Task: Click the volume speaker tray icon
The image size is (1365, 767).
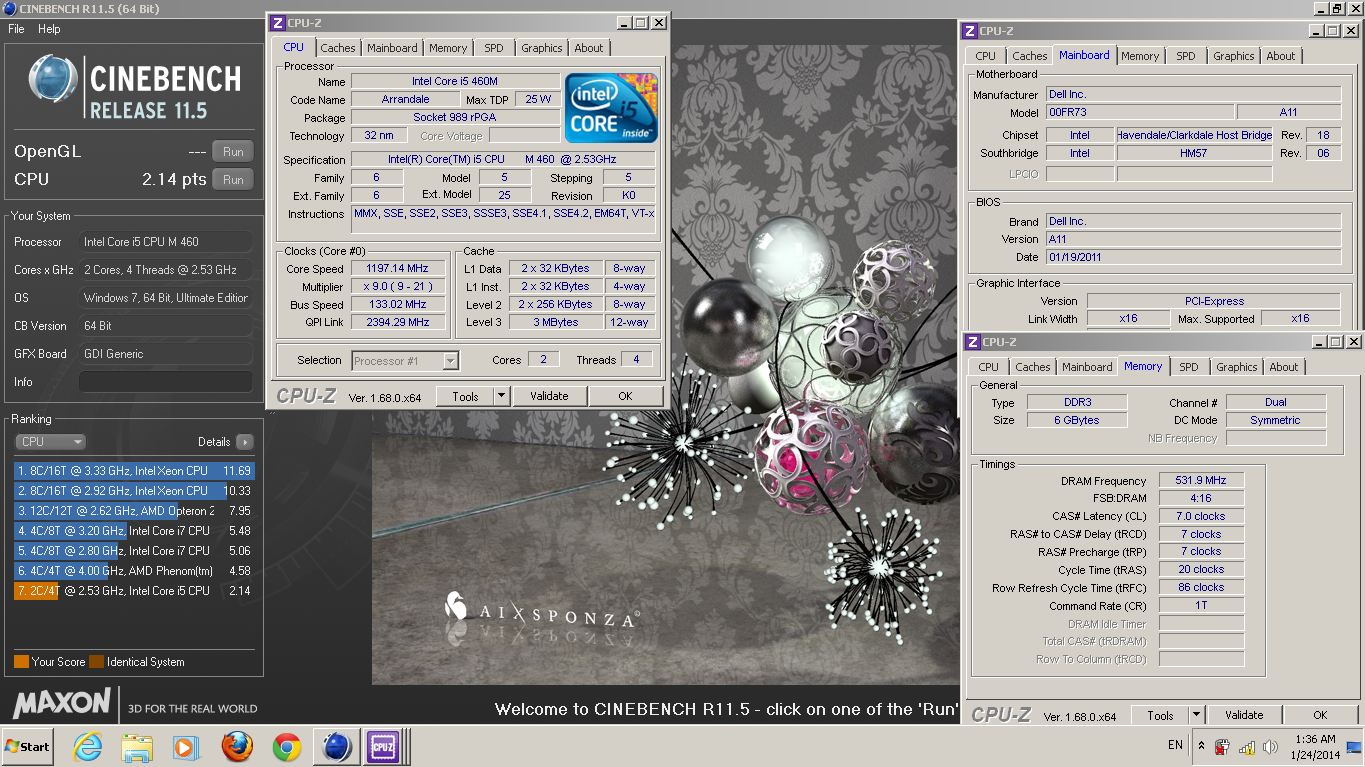Action: click(1270, 746)
